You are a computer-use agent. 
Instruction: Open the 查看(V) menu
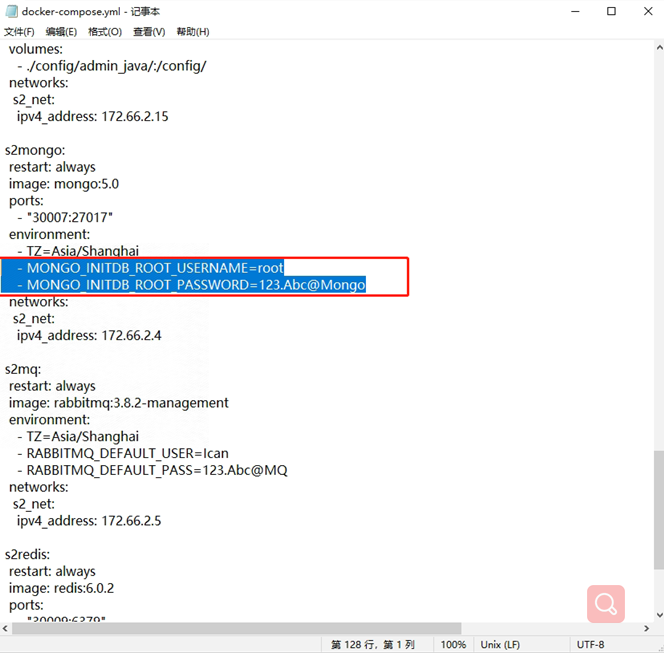point(149,32)
